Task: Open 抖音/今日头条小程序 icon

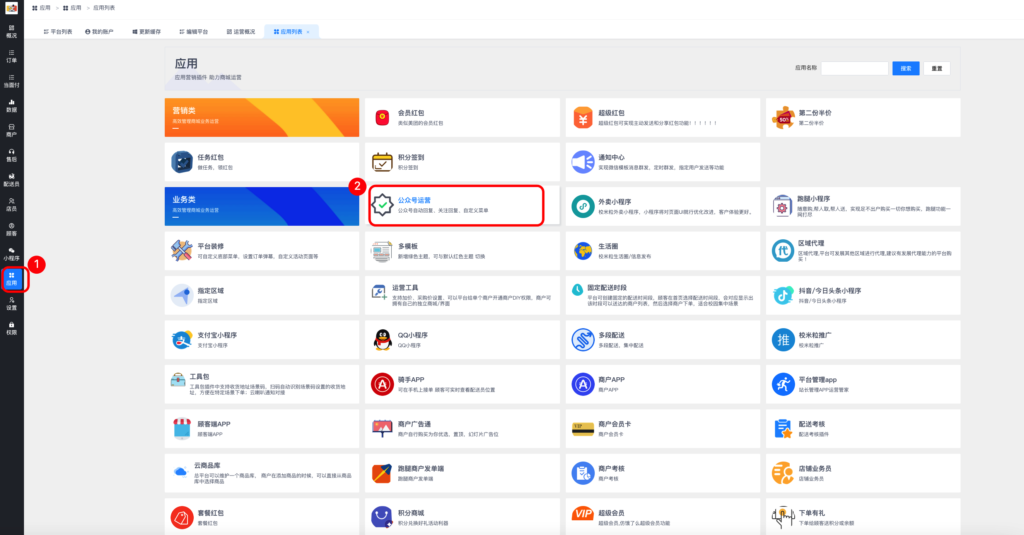Action: click(782, 295)
